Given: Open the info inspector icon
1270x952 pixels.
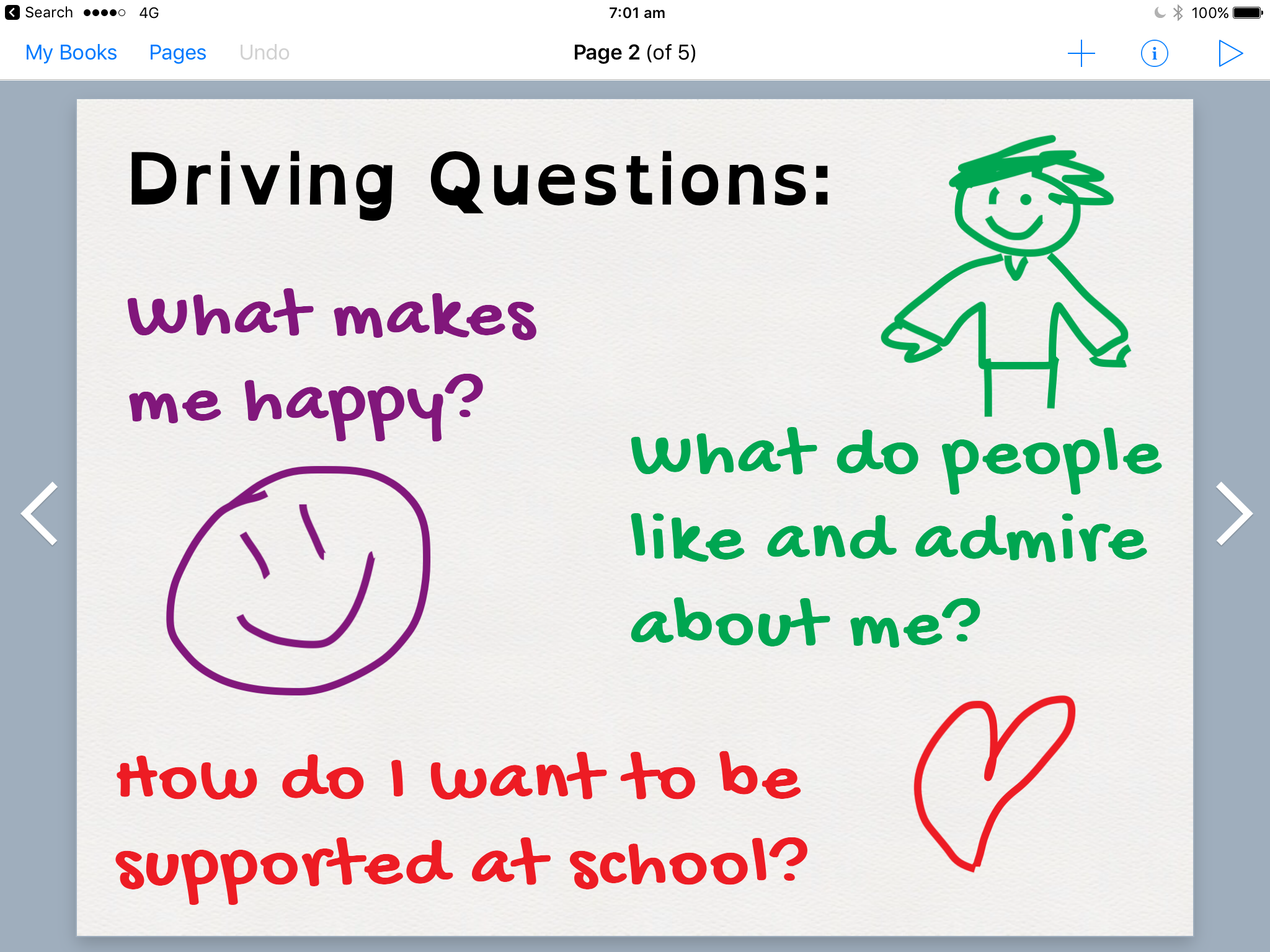Looking at the screenshot, I should 1154,53.
